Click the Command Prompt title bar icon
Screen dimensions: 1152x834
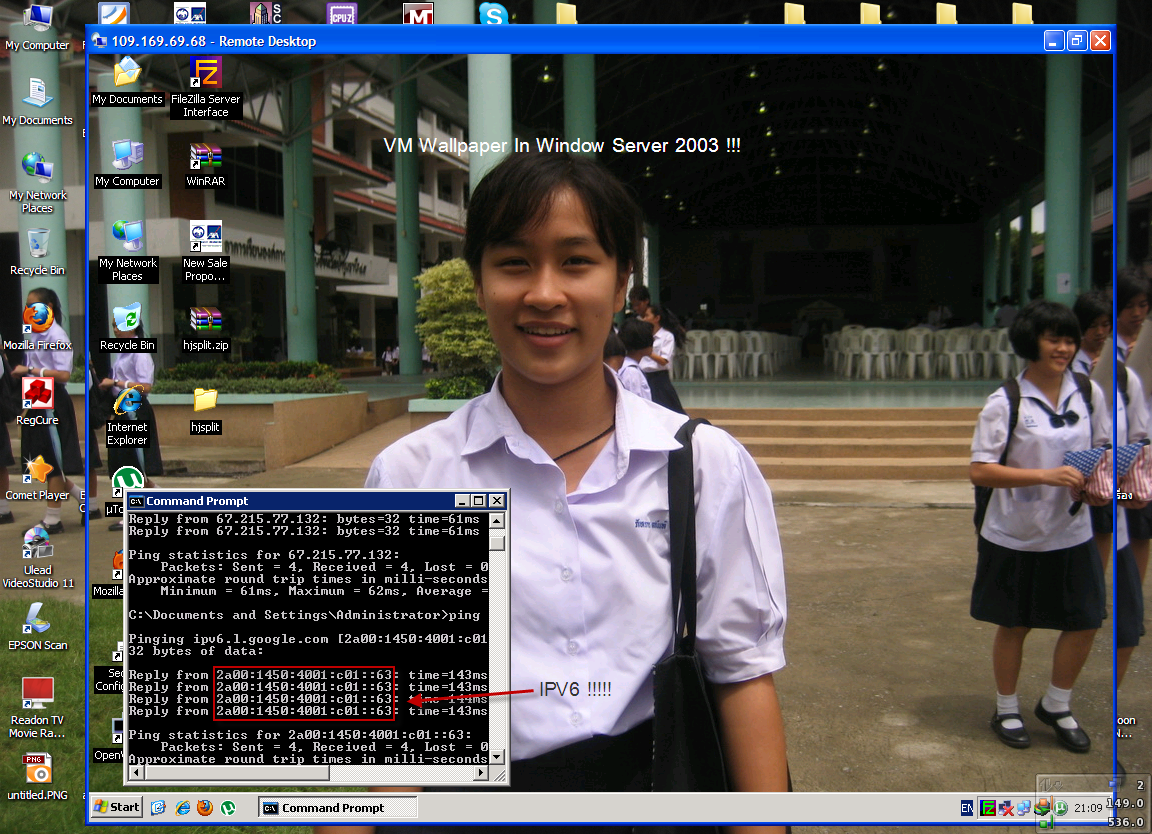click(x=137, y=501)
